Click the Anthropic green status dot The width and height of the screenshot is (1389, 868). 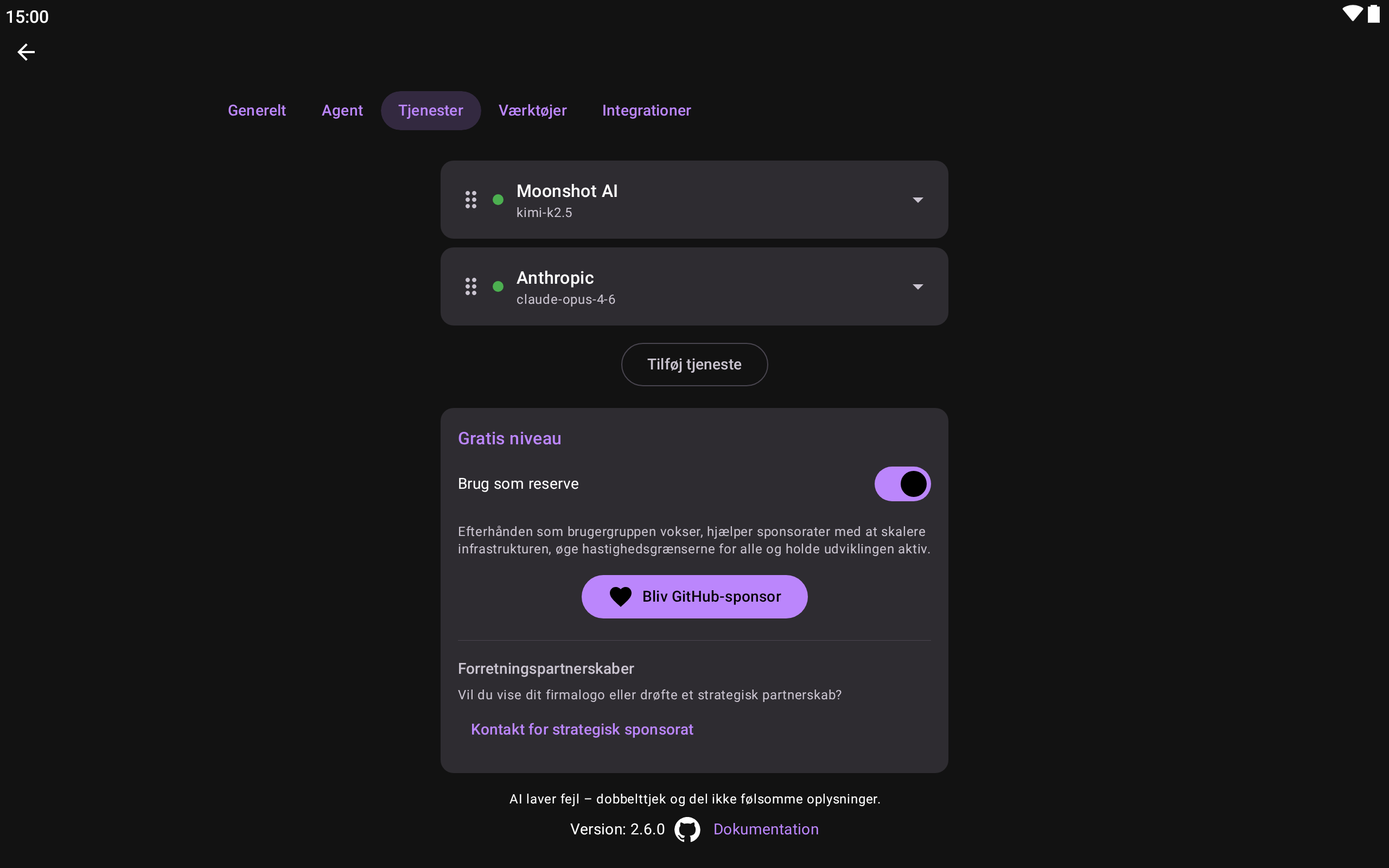(x=498, y=286)
